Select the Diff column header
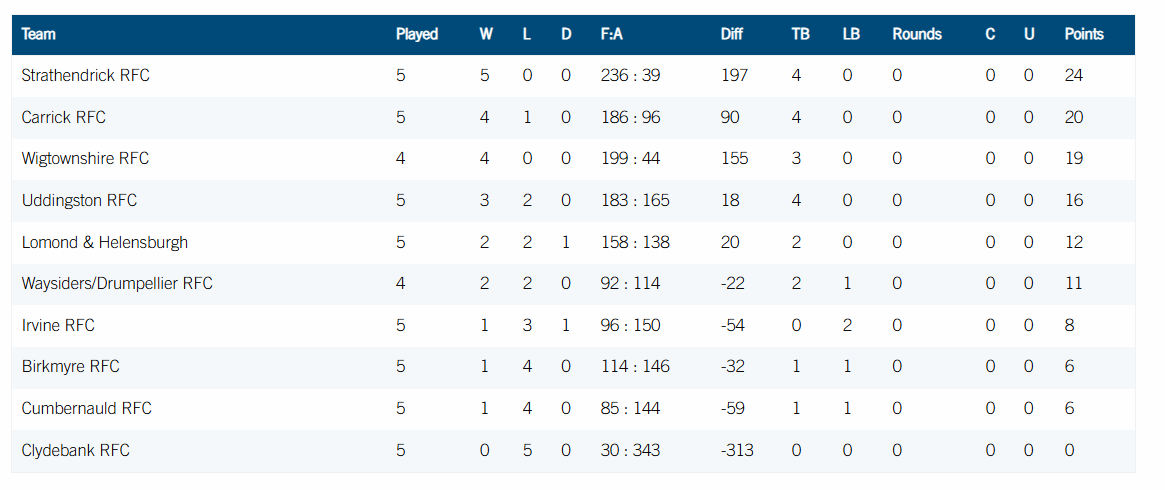 731,34
